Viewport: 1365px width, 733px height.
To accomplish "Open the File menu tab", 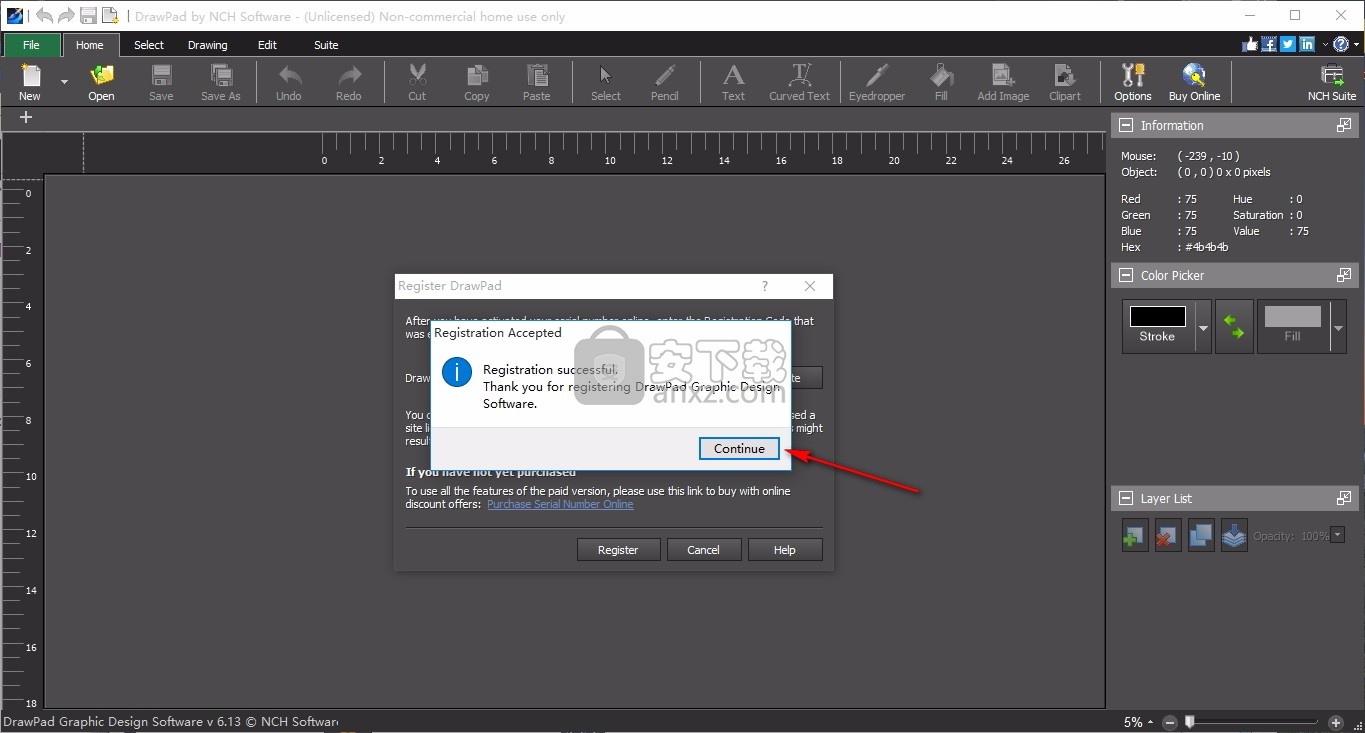I will pos(31,45).
